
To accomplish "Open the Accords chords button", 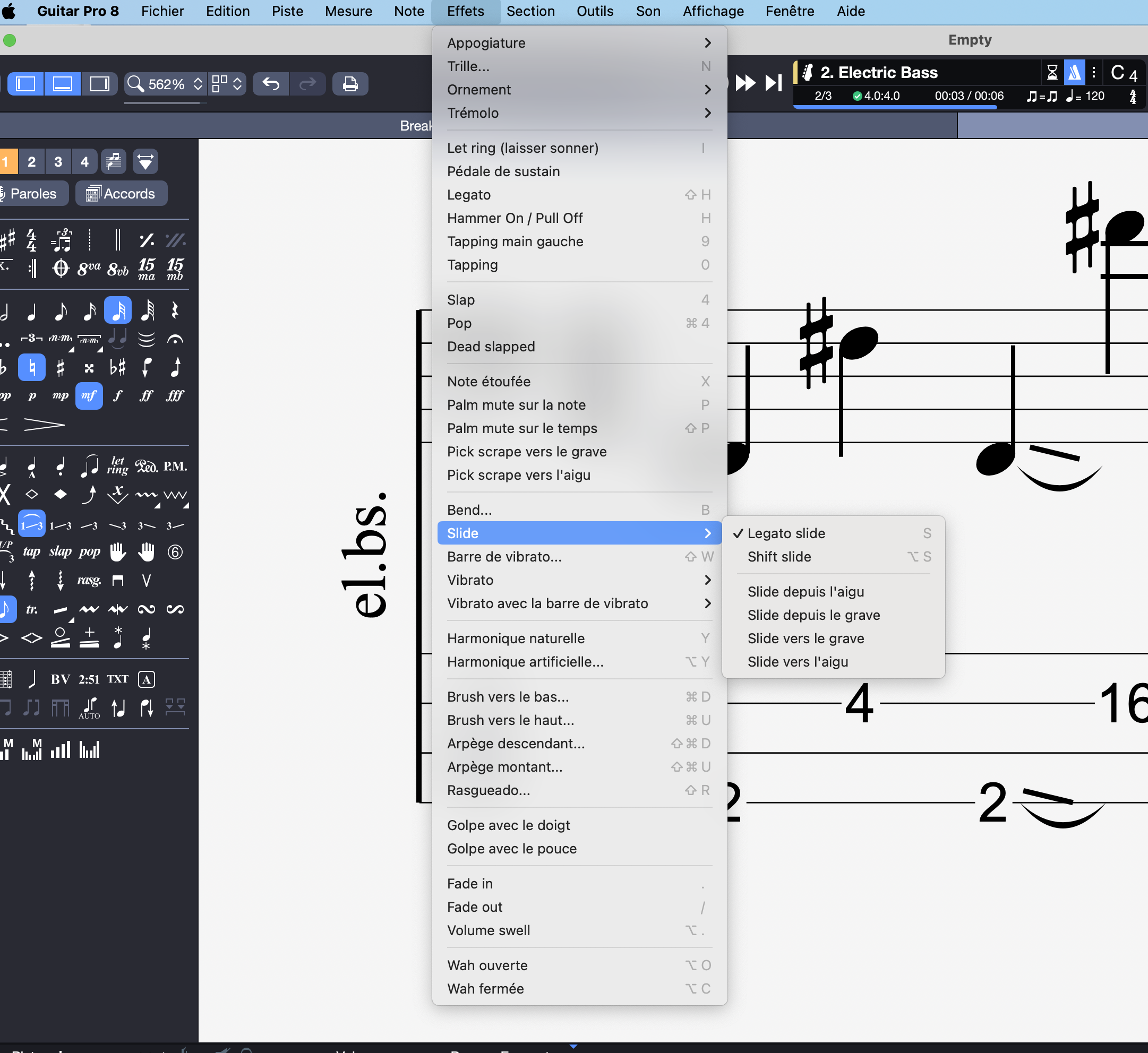I will click(x=121, y=194).
